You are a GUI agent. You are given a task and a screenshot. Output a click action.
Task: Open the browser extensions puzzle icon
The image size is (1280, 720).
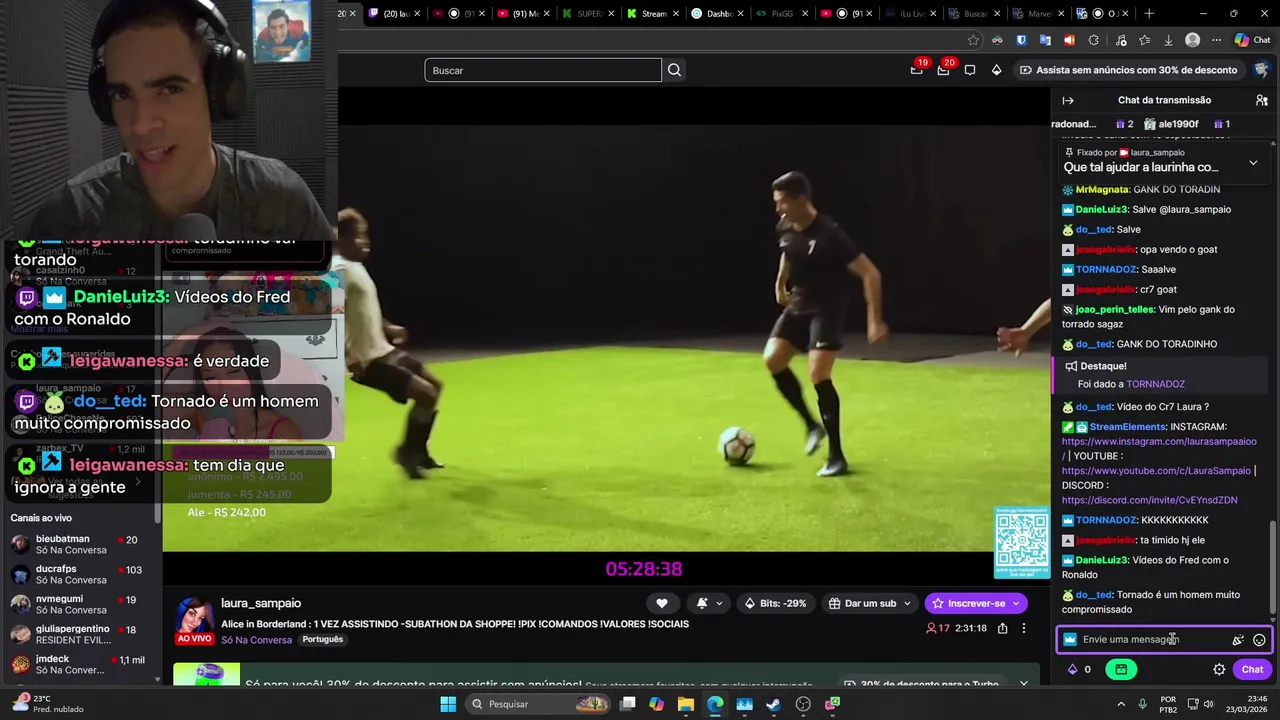(1093, 40)
